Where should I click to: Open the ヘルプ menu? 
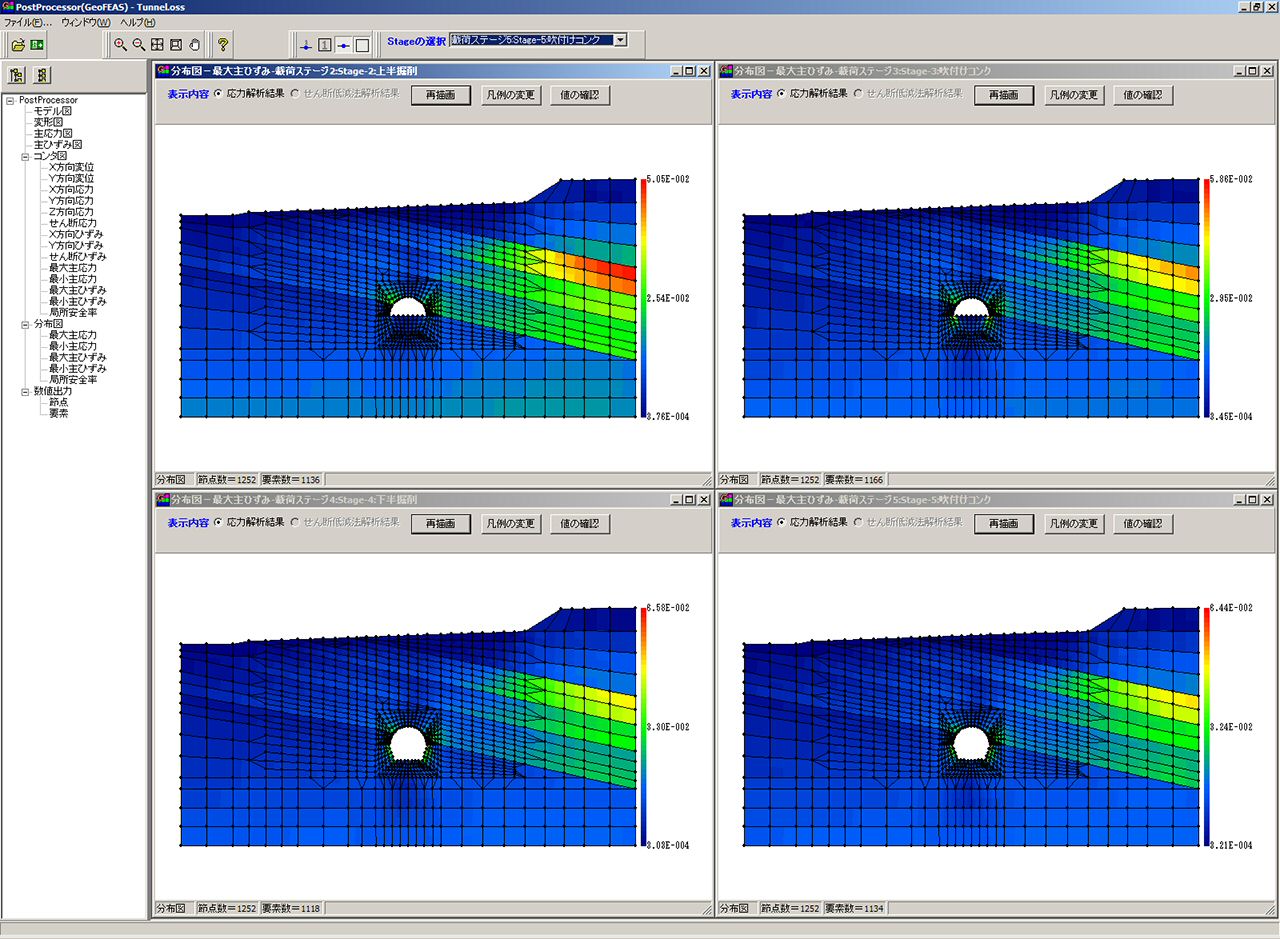point(137,22)
